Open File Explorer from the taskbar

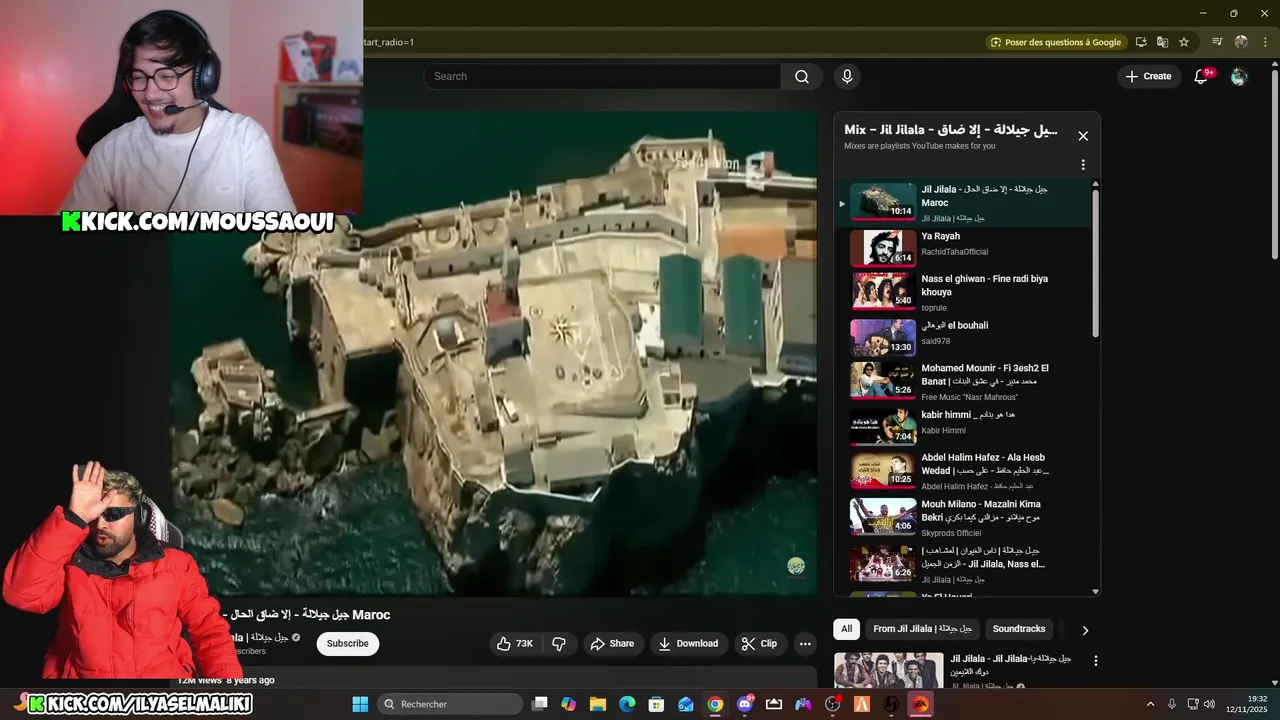click(598, 704)
